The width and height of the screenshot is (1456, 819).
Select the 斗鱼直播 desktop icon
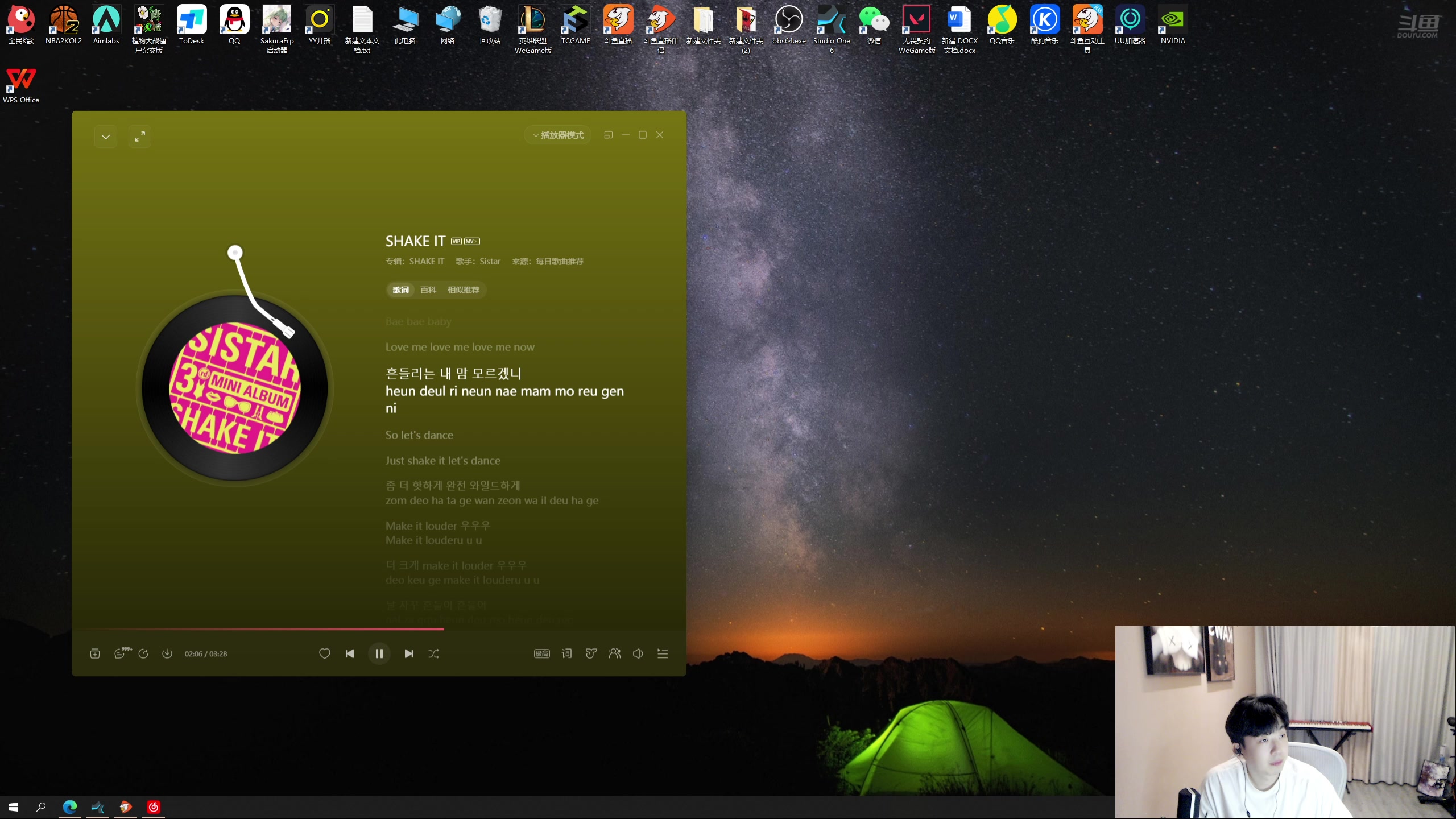point(618,24)
